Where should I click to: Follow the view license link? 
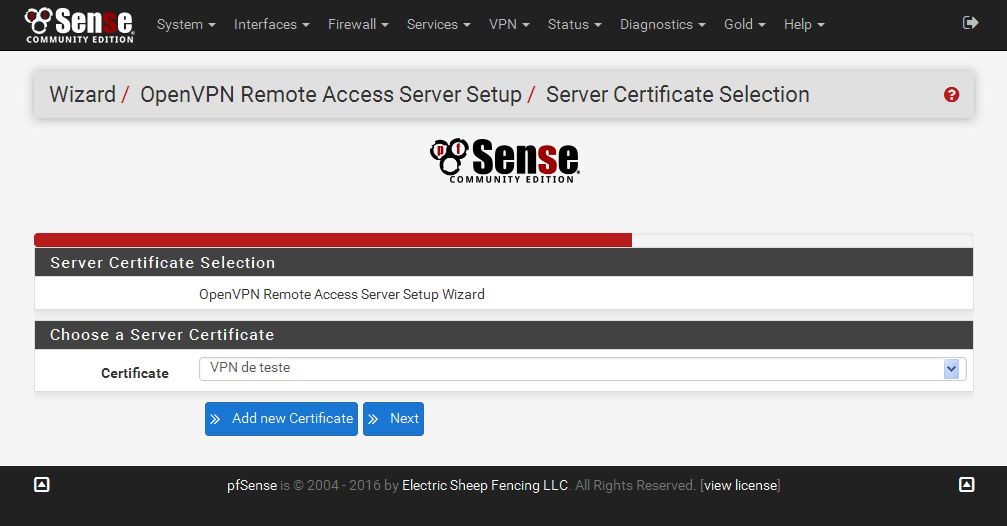(740, 486)
